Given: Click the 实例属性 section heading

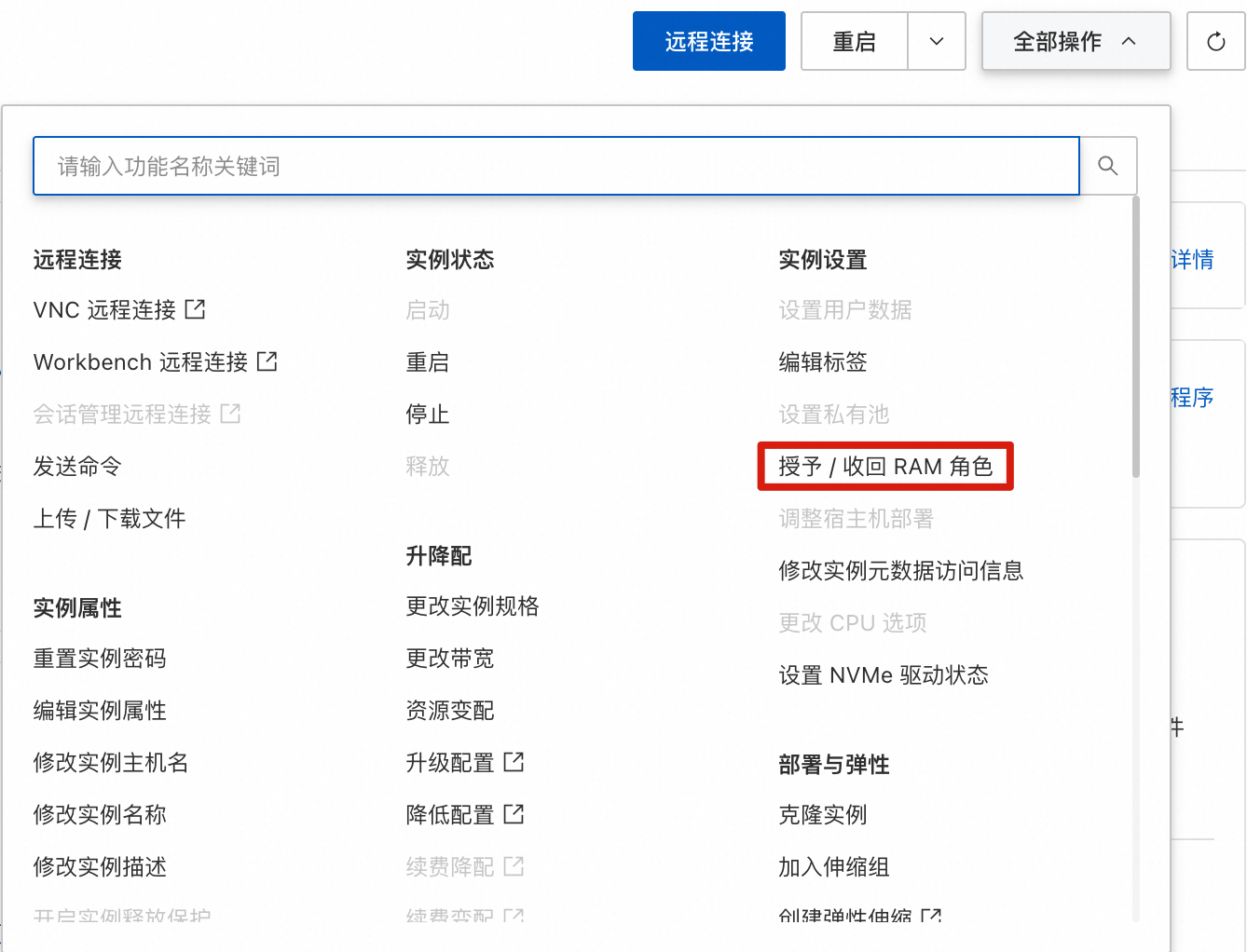Looking at the screenshot, I should [77, 607].
